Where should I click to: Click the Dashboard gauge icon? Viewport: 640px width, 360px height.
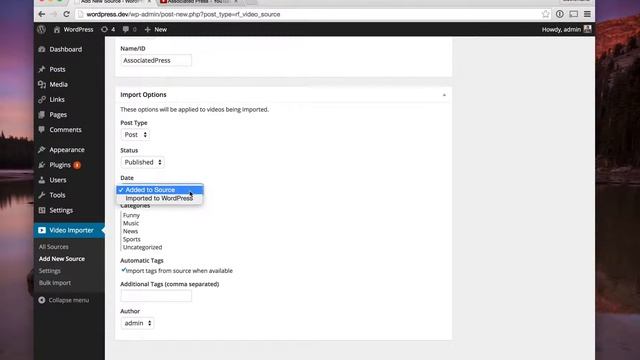coord(42,49)
